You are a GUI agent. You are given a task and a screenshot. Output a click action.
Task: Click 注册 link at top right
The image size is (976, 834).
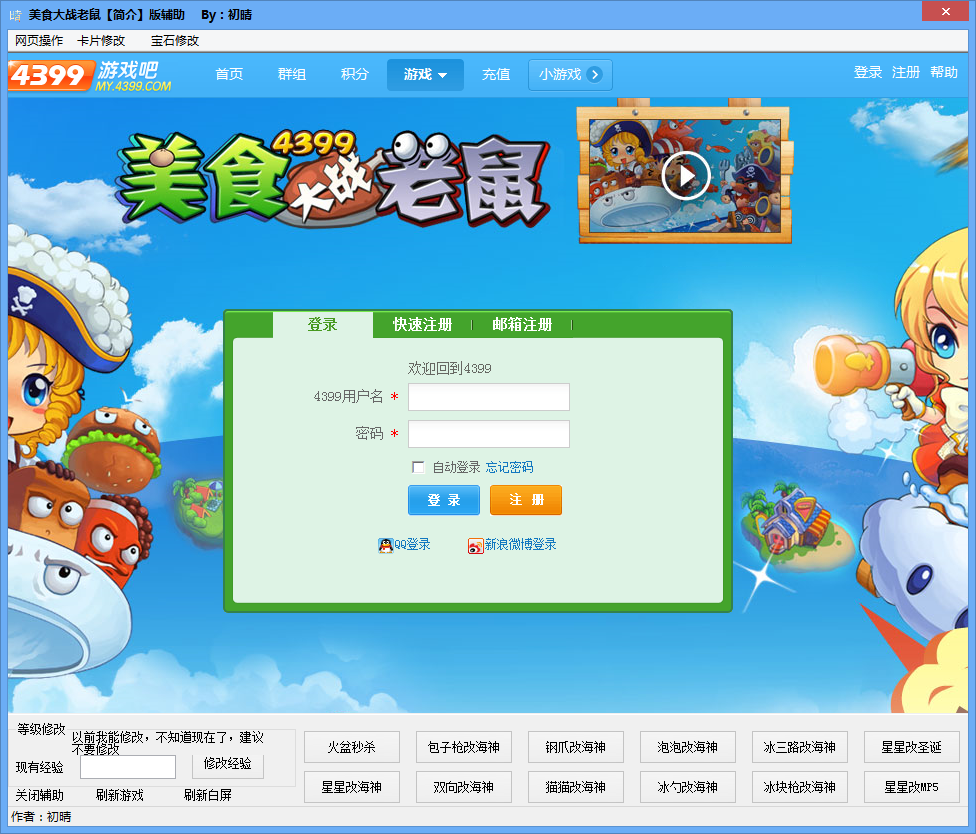(x=906, y=72)
